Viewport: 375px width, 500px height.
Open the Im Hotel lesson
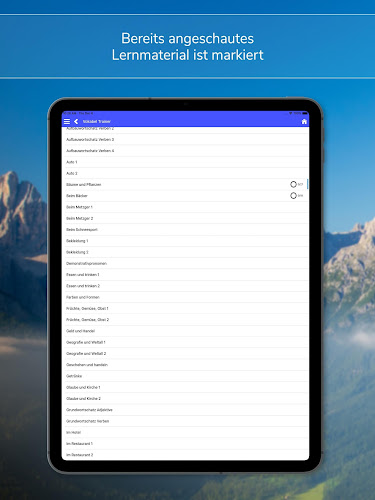click(185, 432)
